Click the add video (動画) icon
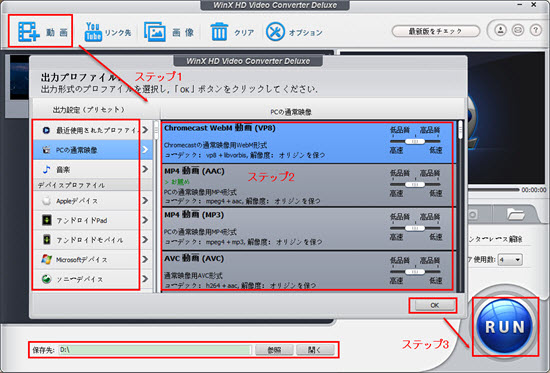 (29, 32)
